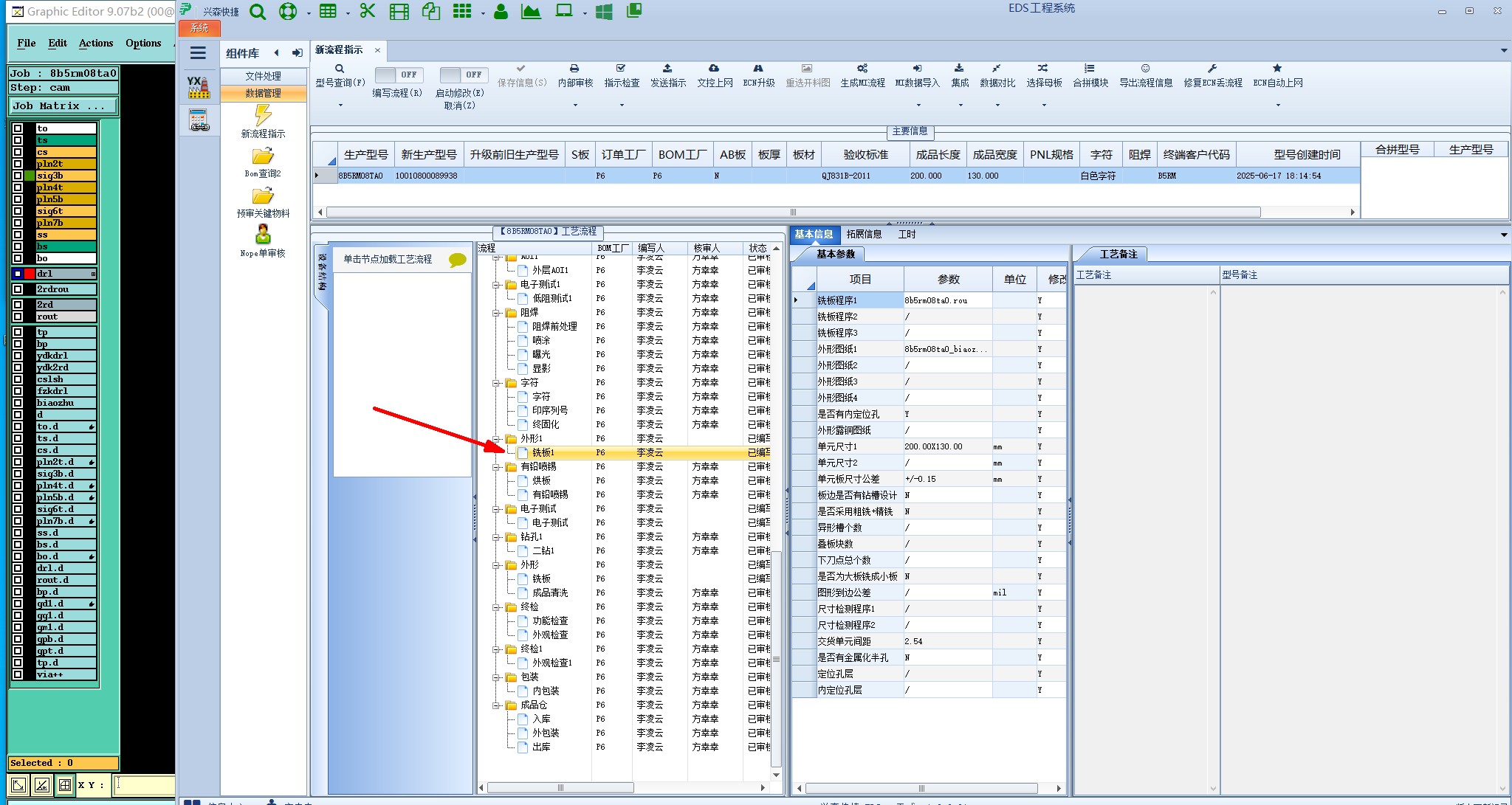Toggle the 编写流程 OFF switch
The image size is (1512, 805).
[x=399, y=75]
